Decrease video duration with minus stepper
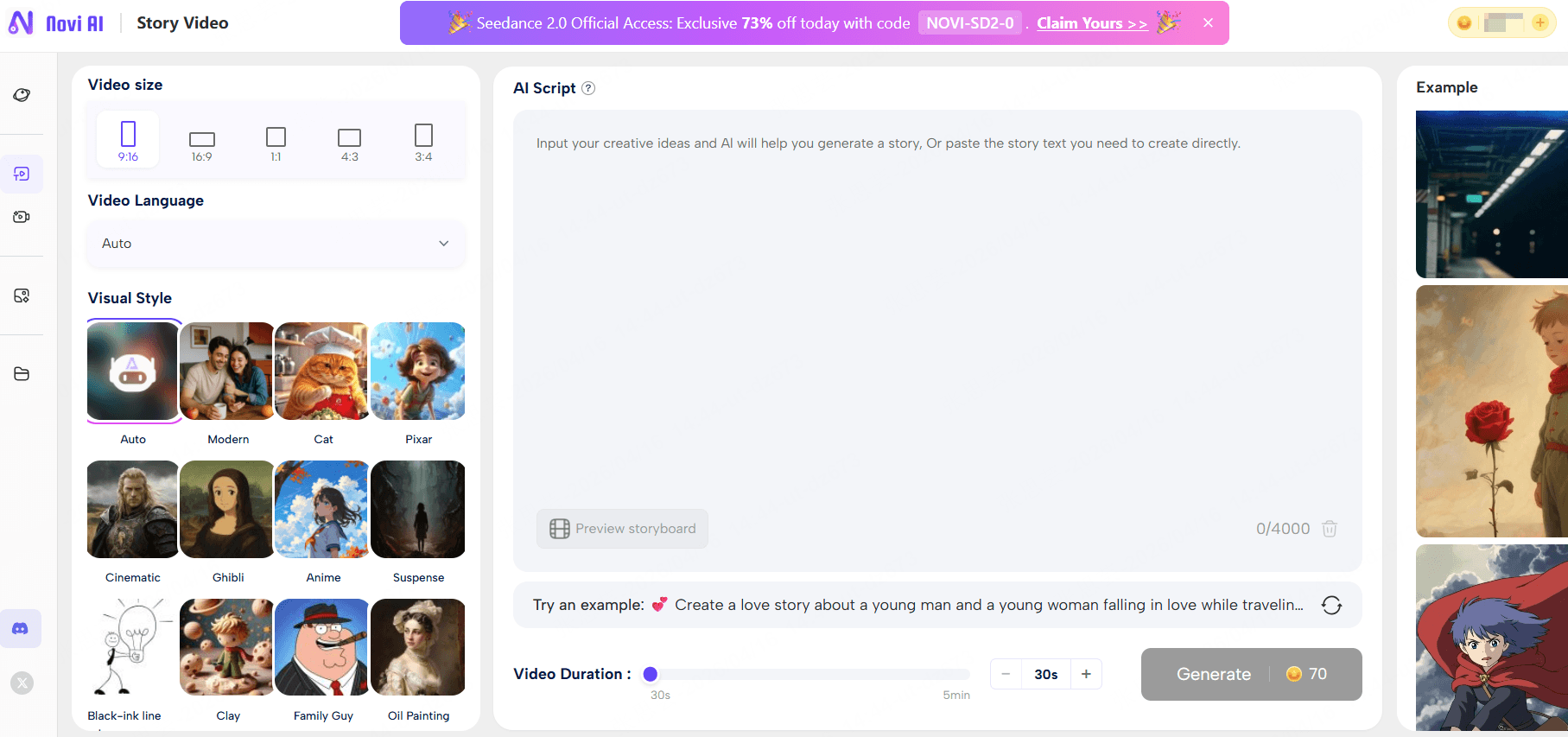The image size is (1568, 737). click(x=1006, y=674)
